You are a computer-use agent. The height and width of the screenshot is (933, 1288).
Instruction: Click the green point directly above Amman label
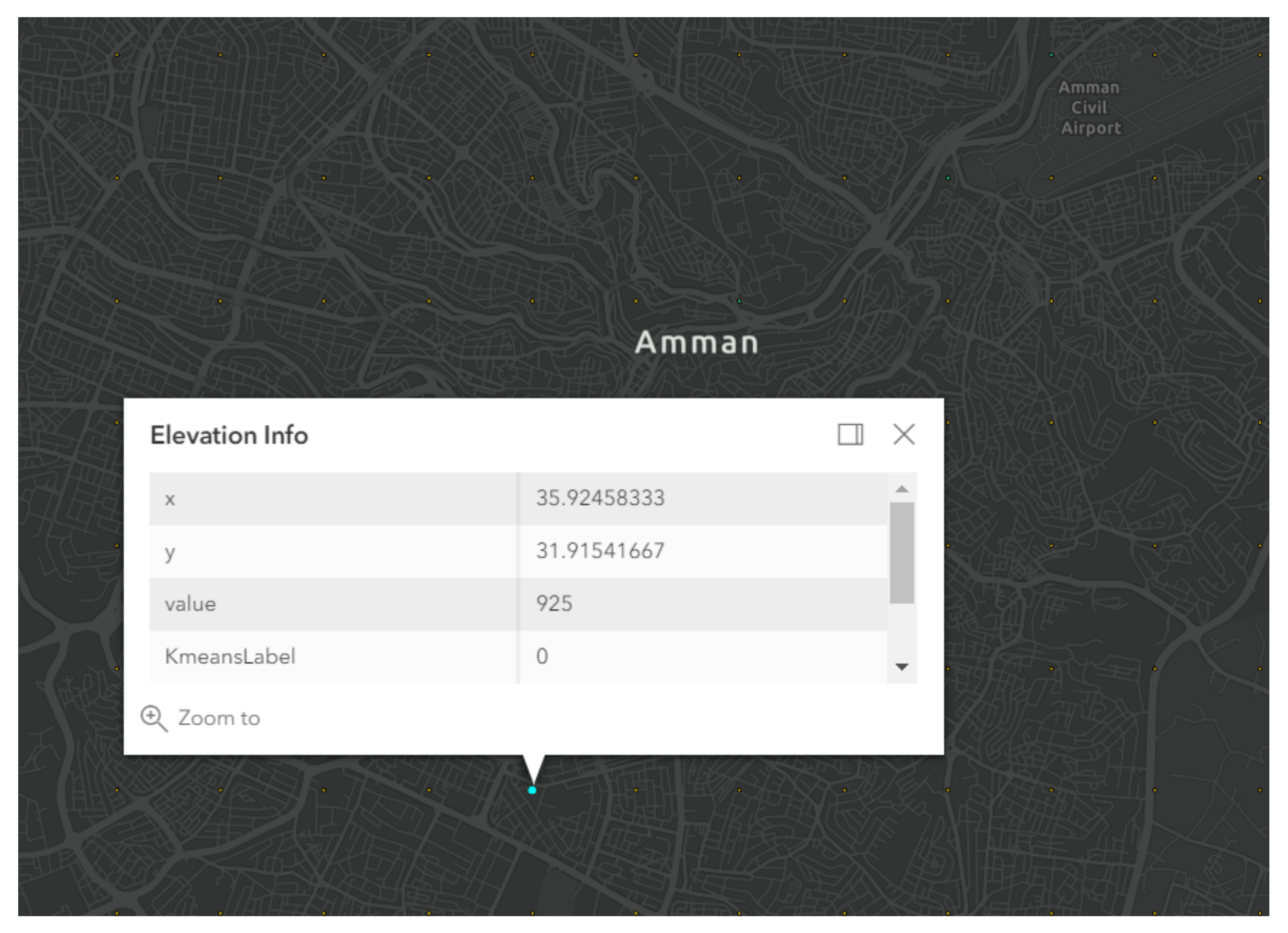[739, 301]
